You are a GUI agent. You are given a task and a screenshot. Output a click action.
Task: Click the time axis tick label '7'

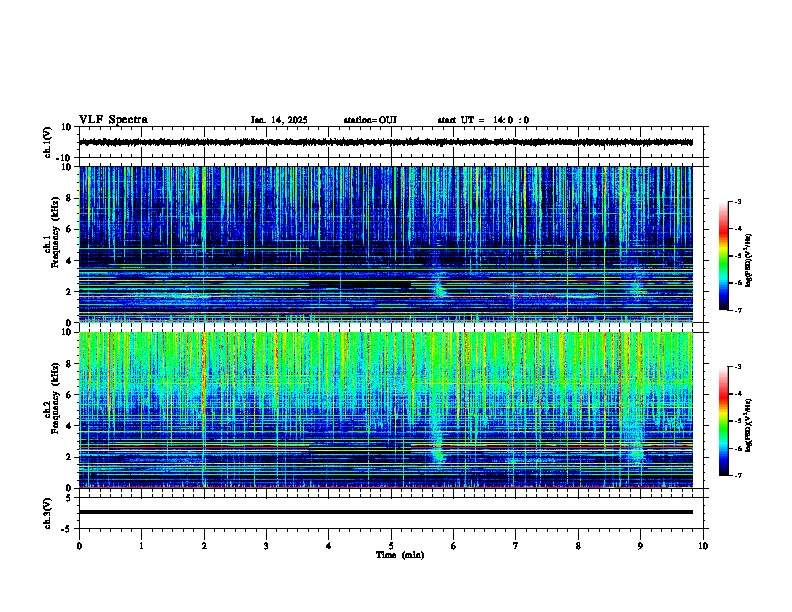[516, 546]
